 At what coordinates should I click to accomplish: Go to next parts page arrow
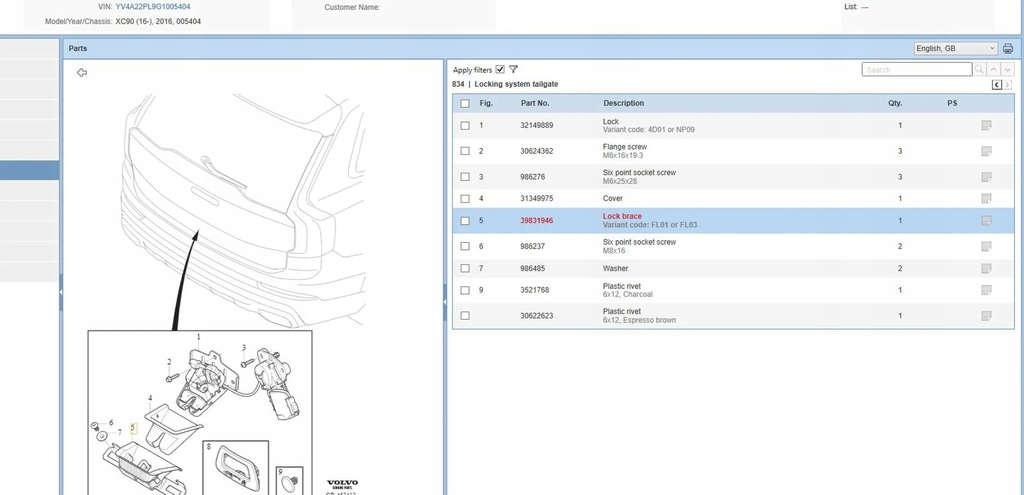[1007, 85]
